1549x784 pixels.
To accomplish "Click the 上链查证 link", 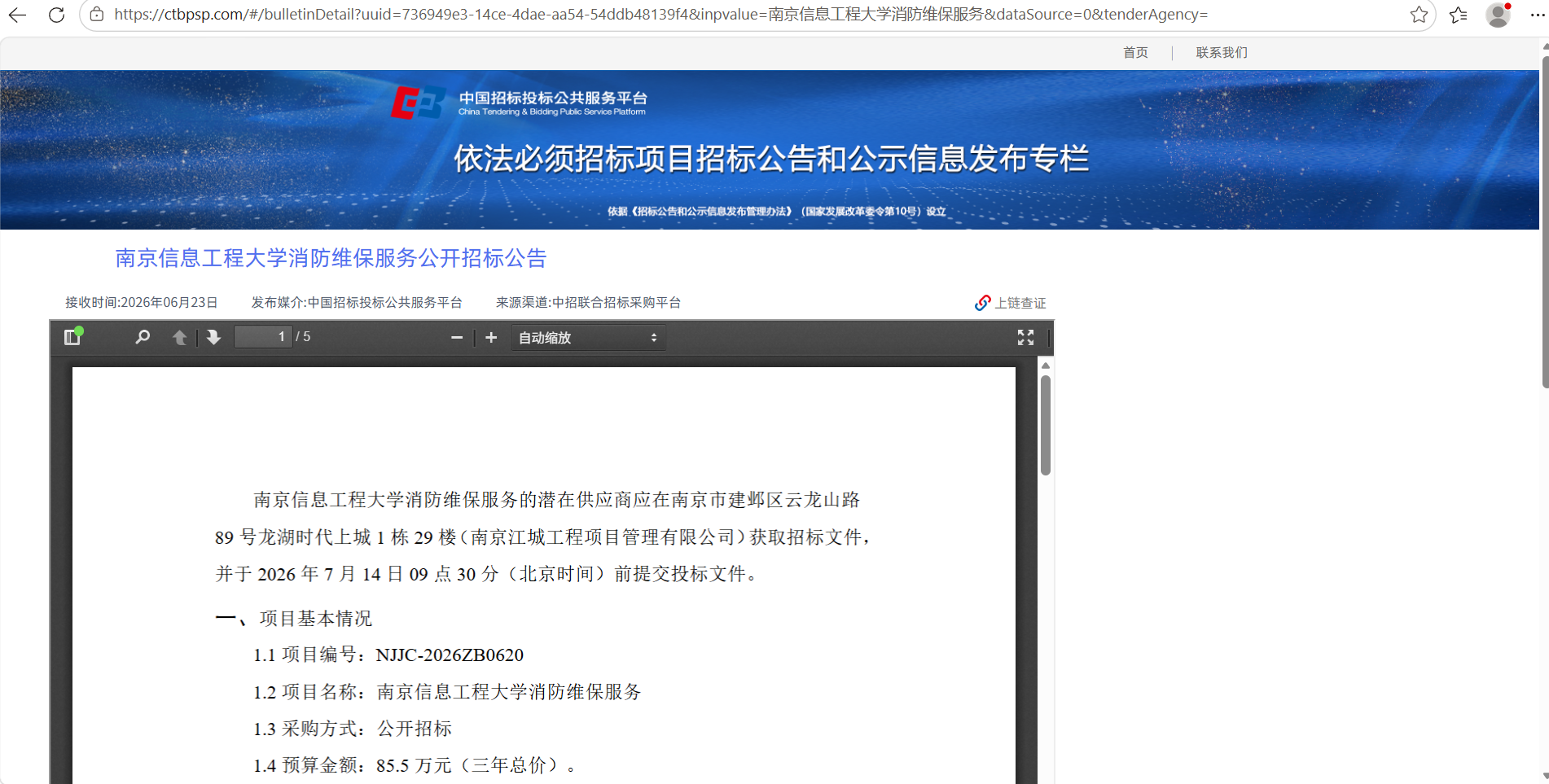I will tap(1020, 303).
